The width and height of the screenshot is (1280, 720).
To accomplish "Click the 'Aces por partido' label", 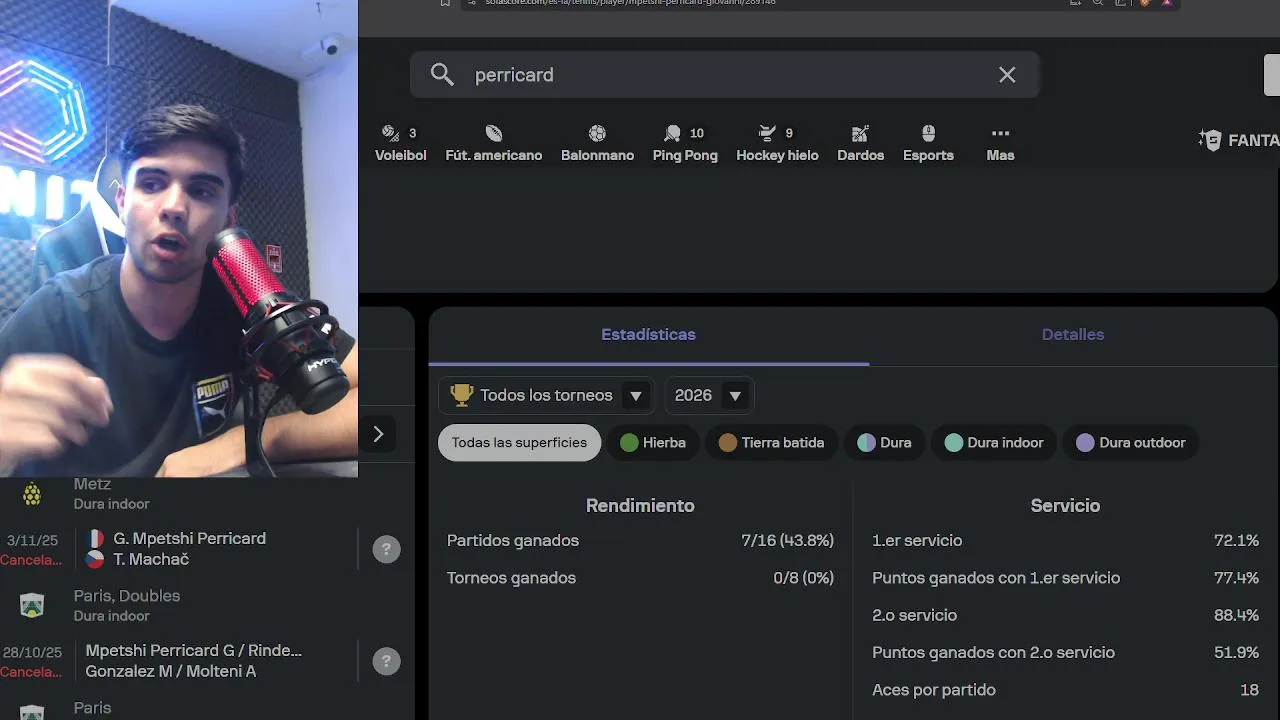I will pyautogui.click(x=934, y=690).
